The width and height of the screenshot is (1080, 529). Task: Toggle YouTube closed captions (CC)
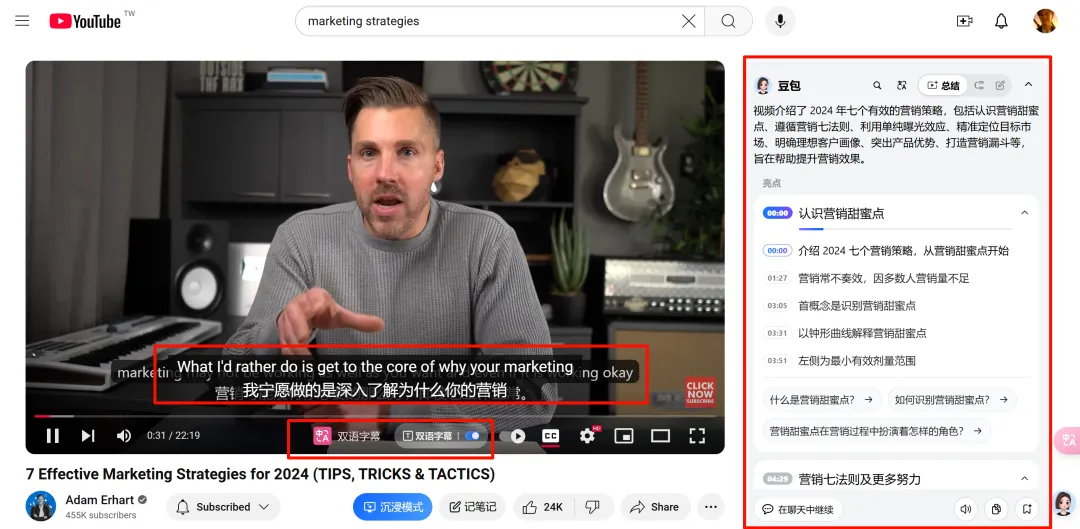tap(550, 436)
